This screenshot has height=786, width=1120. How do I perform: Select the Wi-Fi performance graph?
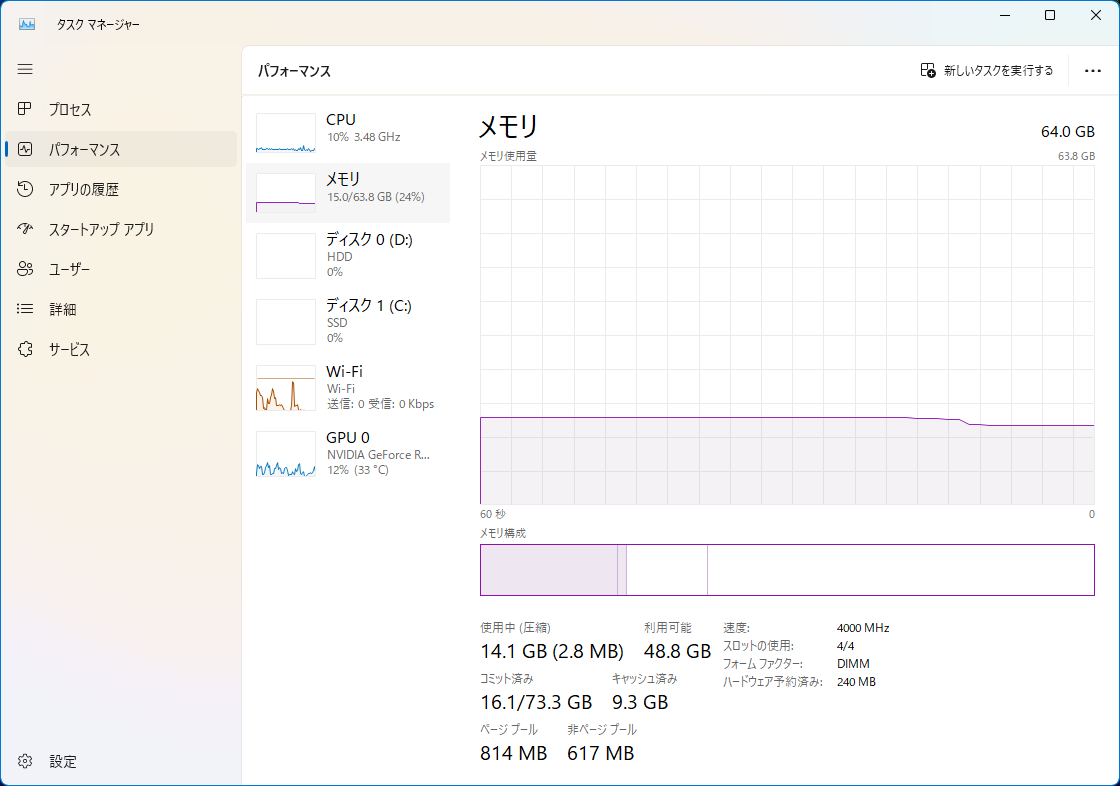tap(345, 387)
